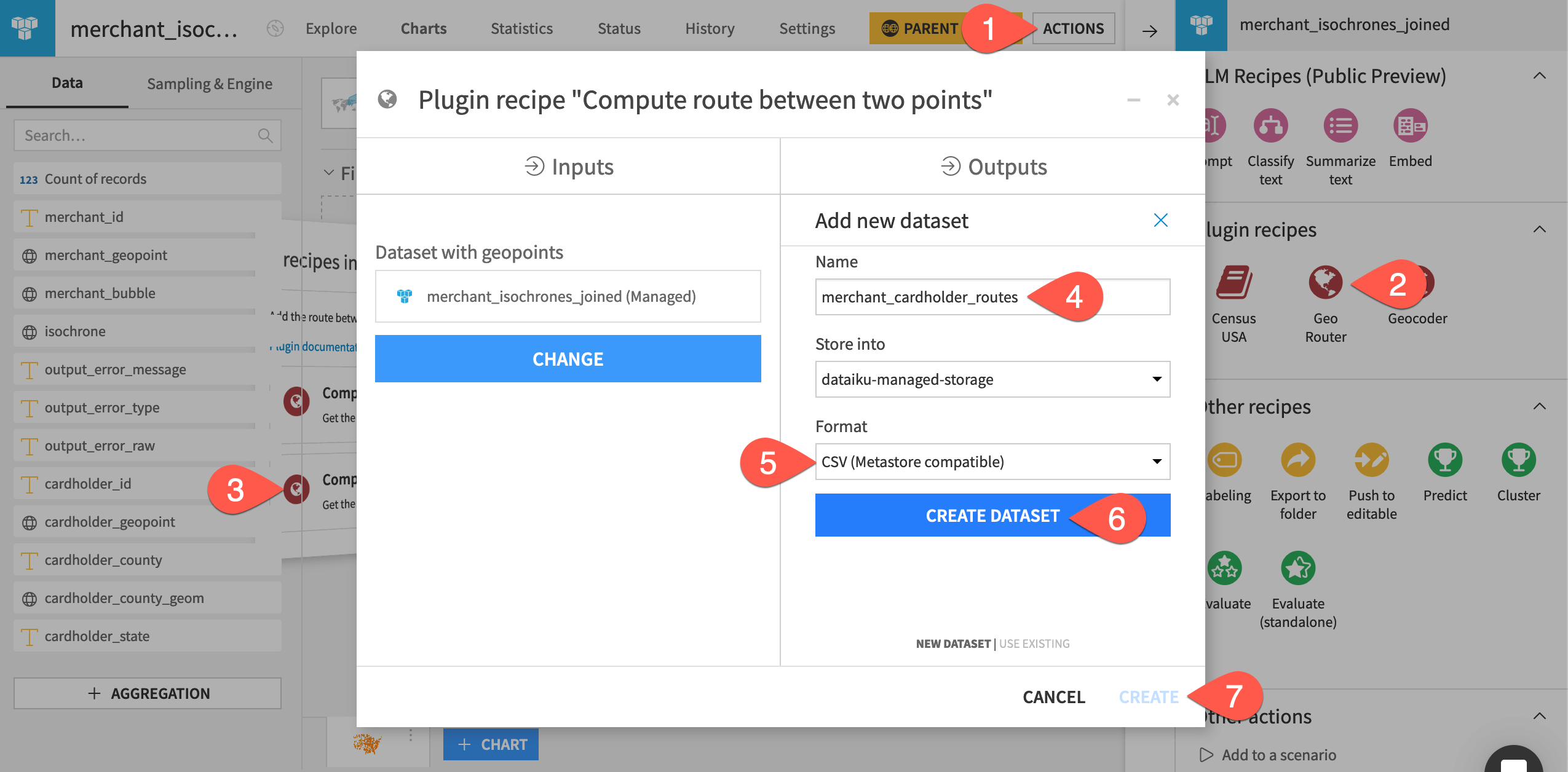The height and width of the screenshot is (772, 1568).
Task: Select the Geo Router plugin recipe
Action: click(1325, 282)
